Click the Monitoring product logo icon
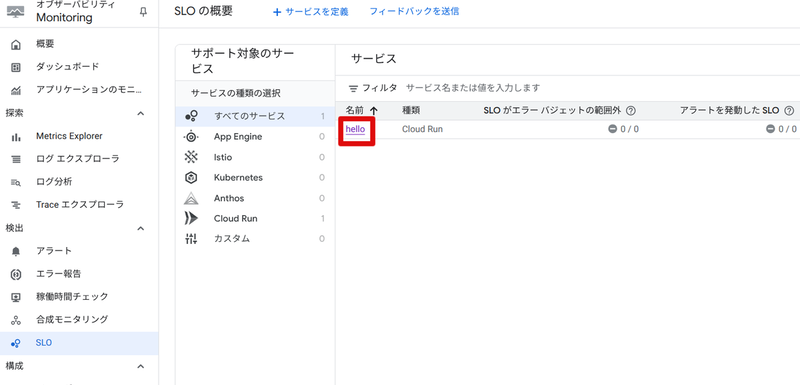The height and width of the screenshot is (385, 800). pyautogui.click(x=16, y=12)
